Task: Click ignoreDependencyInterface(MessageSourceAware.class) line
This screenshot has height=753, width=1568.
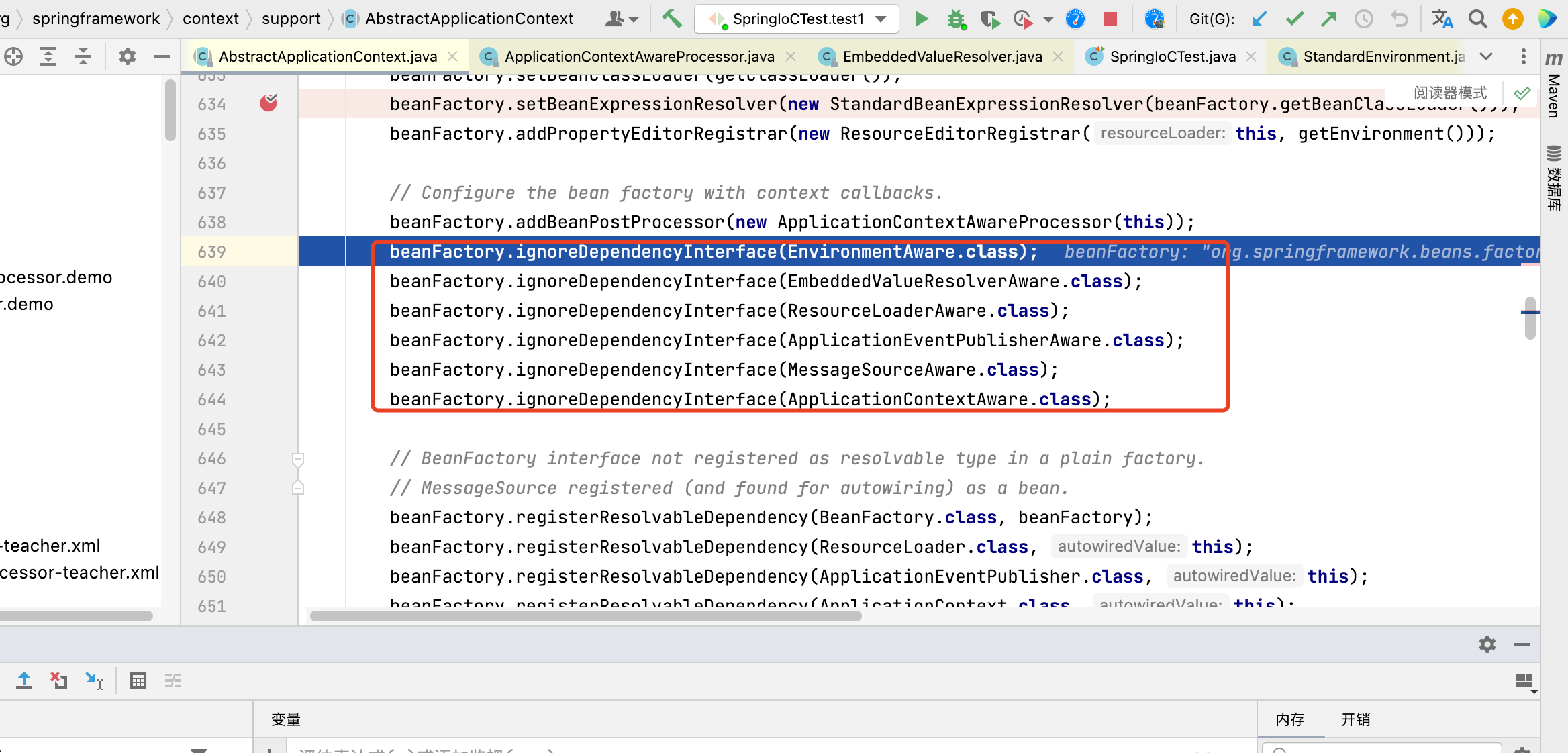Action: click(724, 370)
